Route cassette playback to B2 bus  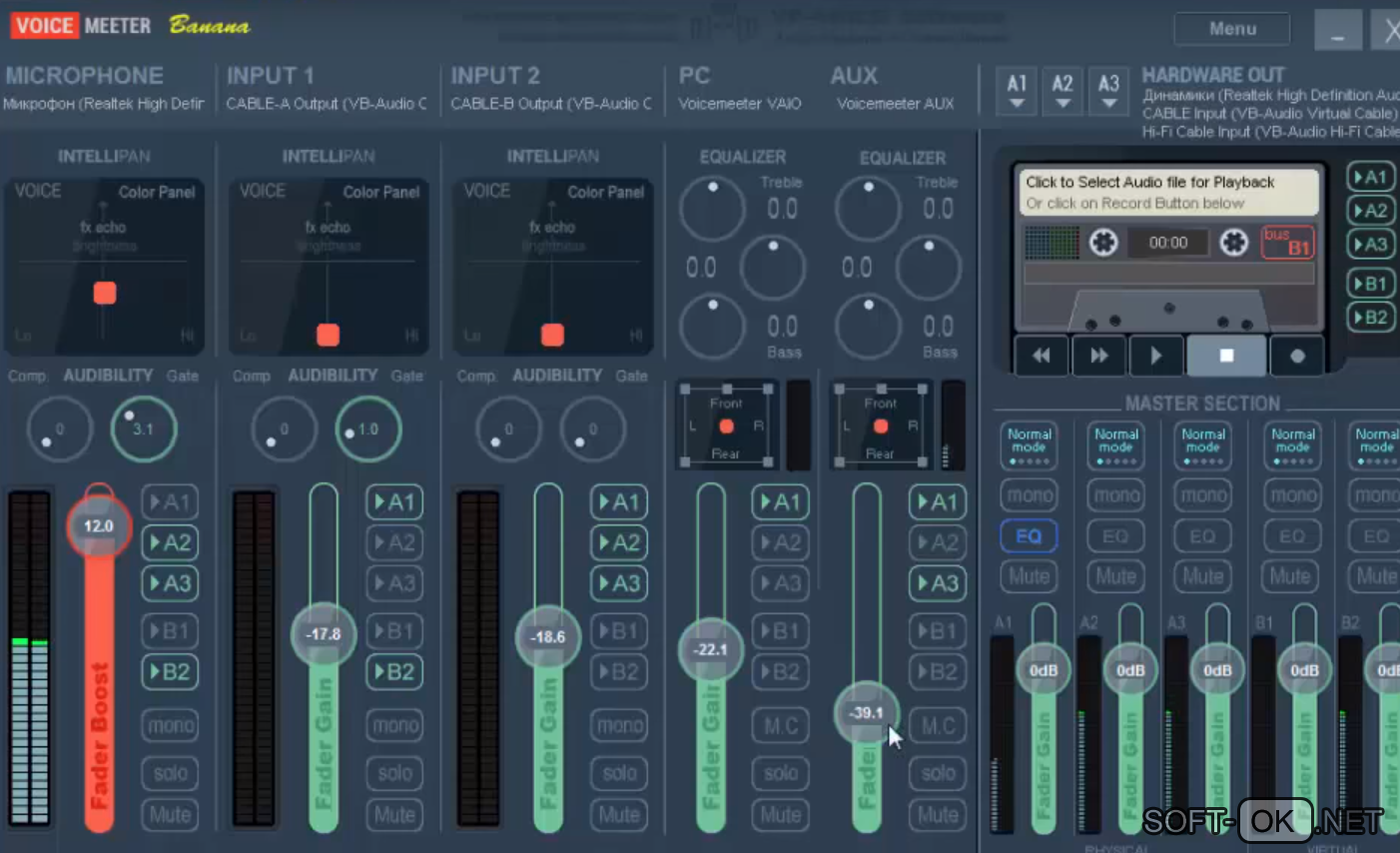click(x=1370, y=318)
